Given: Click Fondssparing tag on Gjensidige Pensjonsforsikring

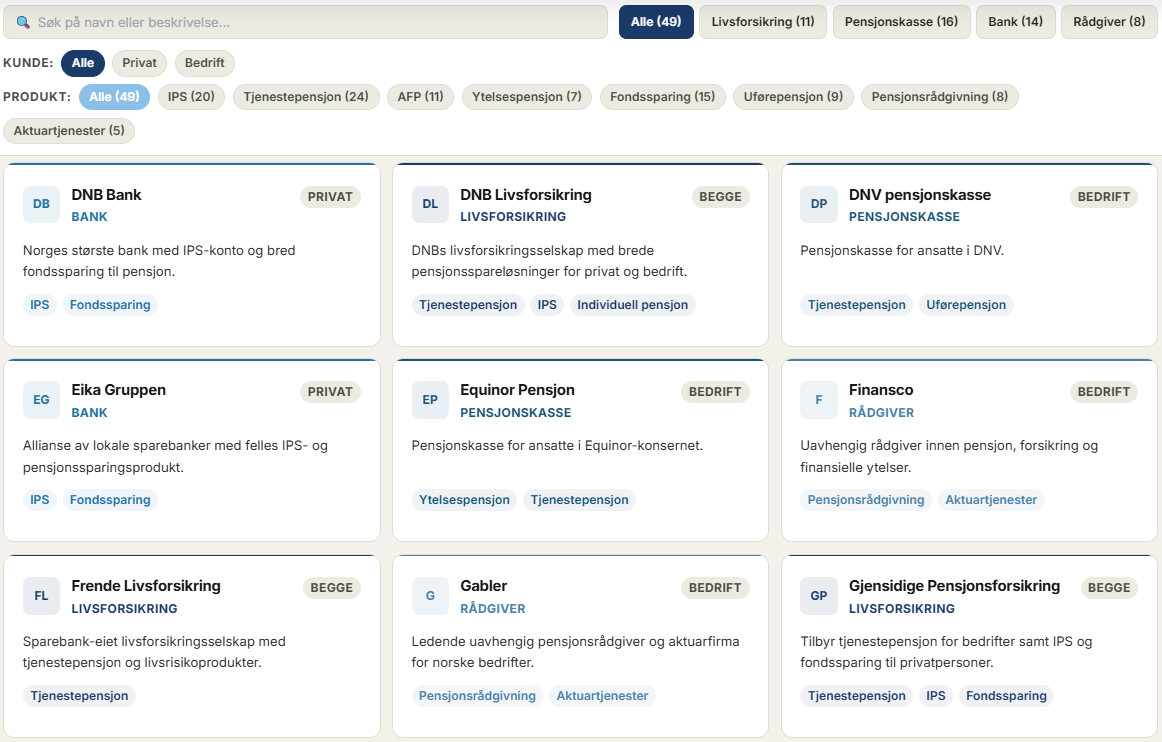Looking at the screenshot, I should [x=1006, y=696].
